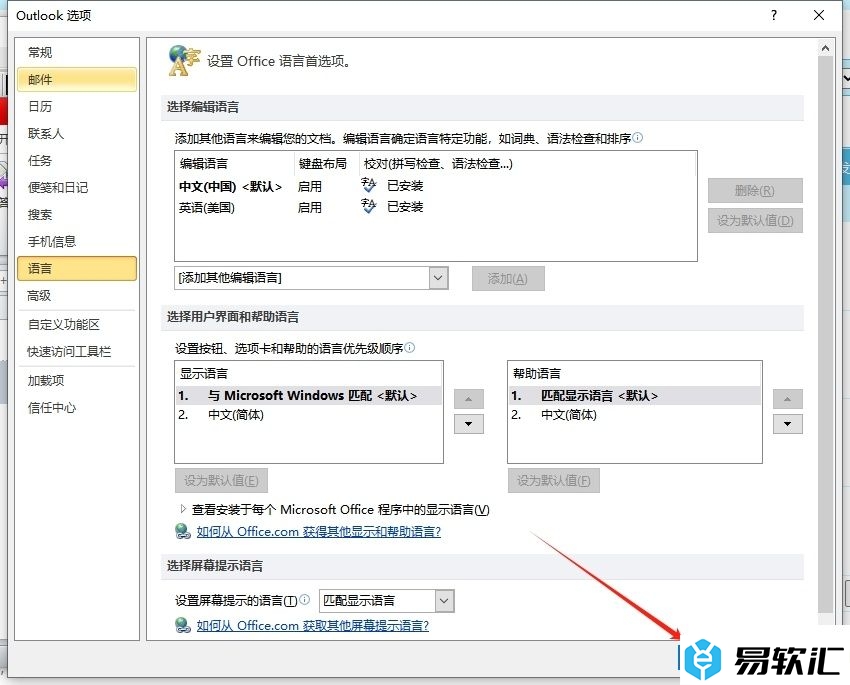Go to the 日历 options page

[x=76, y=107]
